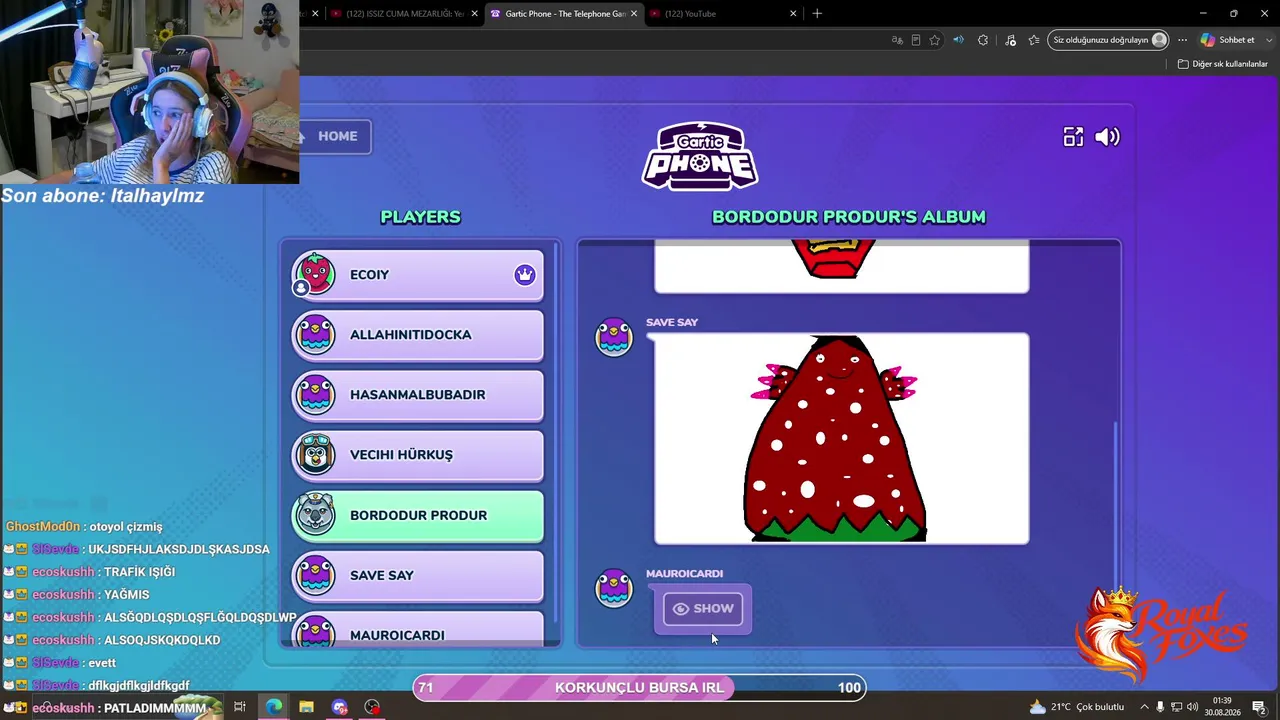This screenshot has width=1280, height=720.
Task: Click SAVE SAY's avatar in players list
Action: 316,575
